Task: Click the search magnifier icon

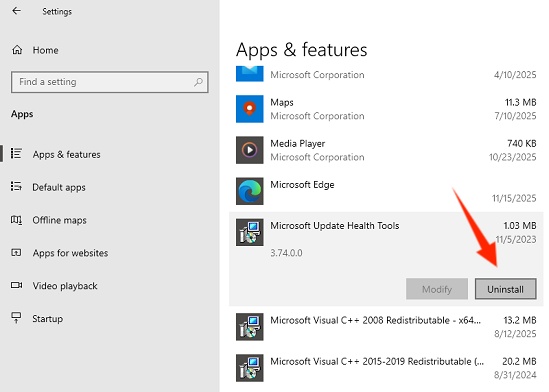Action: click(x=198, y=82)
